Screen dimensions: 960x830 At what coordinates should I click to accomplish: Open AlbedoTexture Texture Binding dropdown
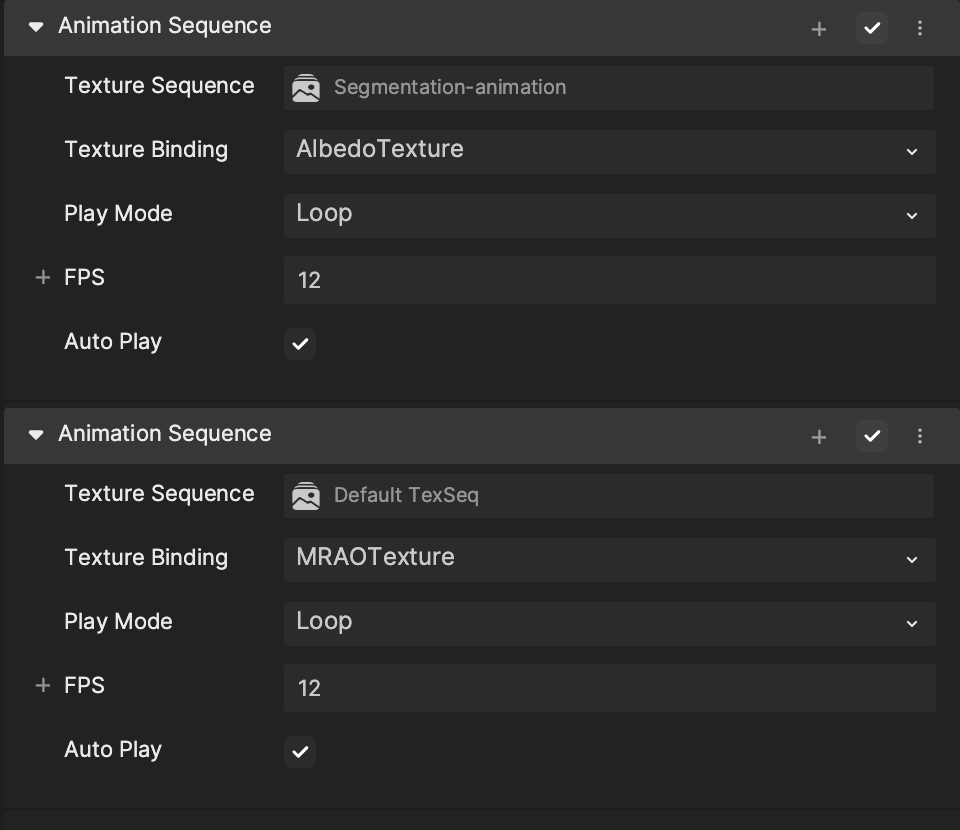609,151
